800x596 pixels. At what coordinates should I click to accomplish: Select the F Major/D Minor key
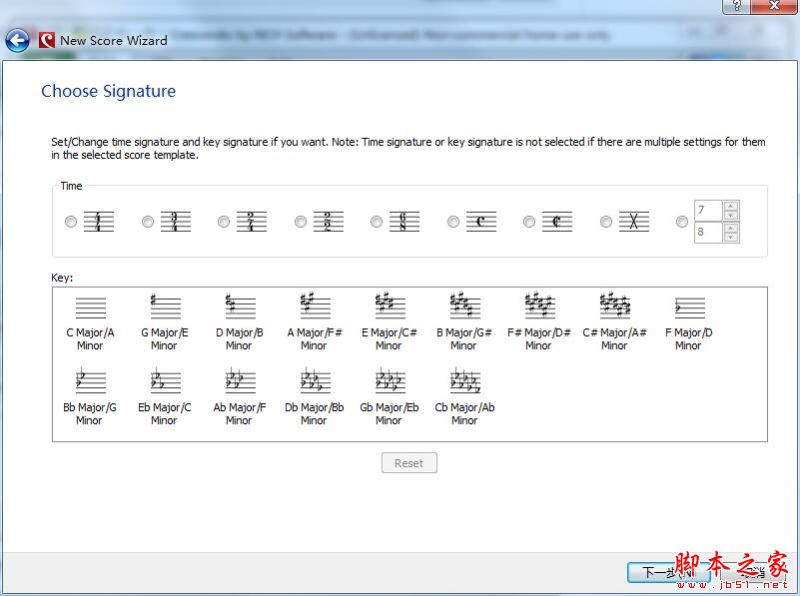pos(689,323)
